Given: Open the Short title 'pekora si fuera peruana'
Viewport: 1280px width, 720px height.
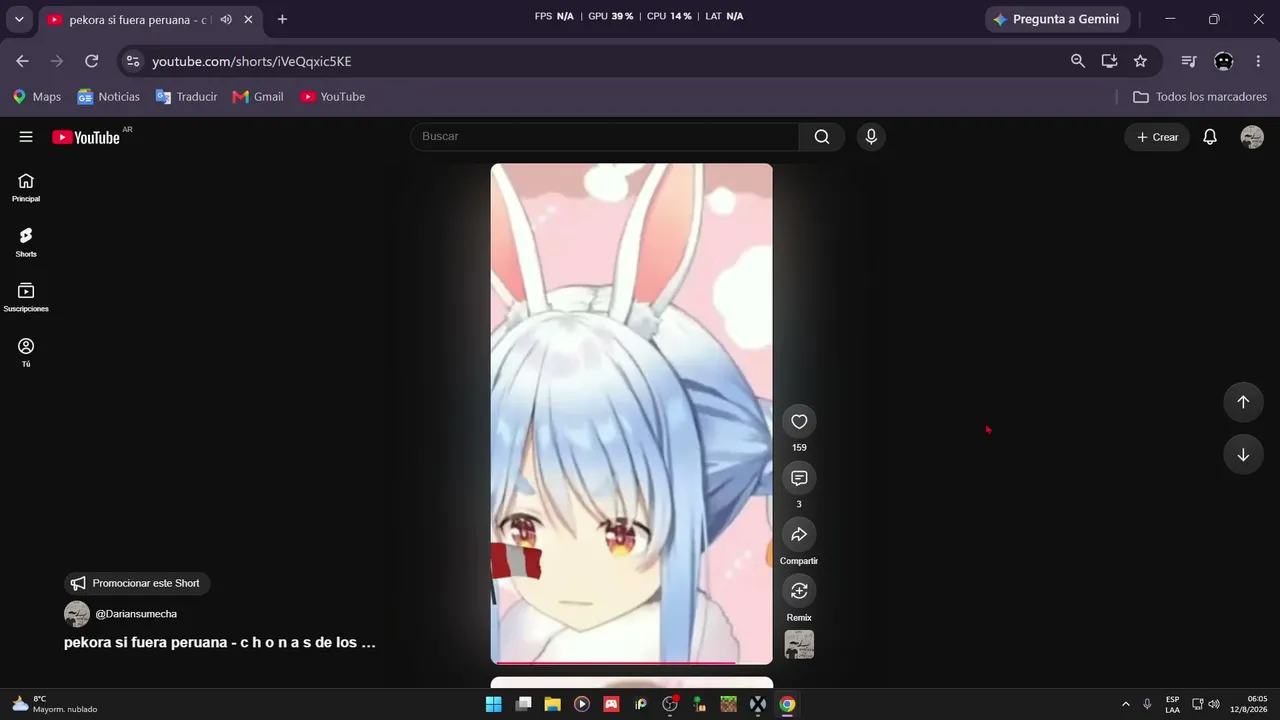Looking at the screenshot, I should click(220, 643).
